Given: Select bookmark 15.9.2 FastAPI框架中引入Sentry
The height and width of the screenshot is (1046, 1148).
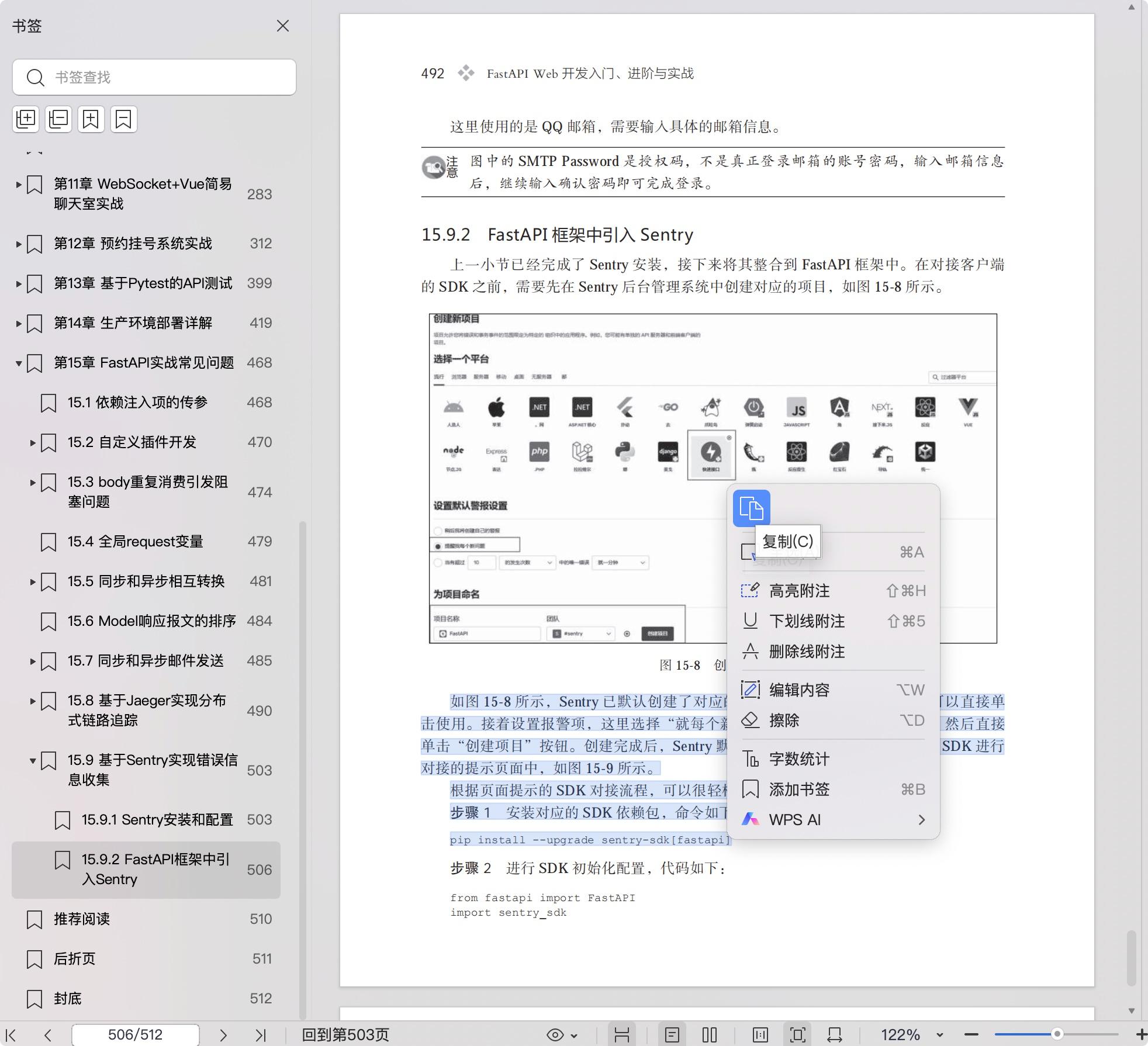Looking at the screenshot, I should [x=146, y=870].
